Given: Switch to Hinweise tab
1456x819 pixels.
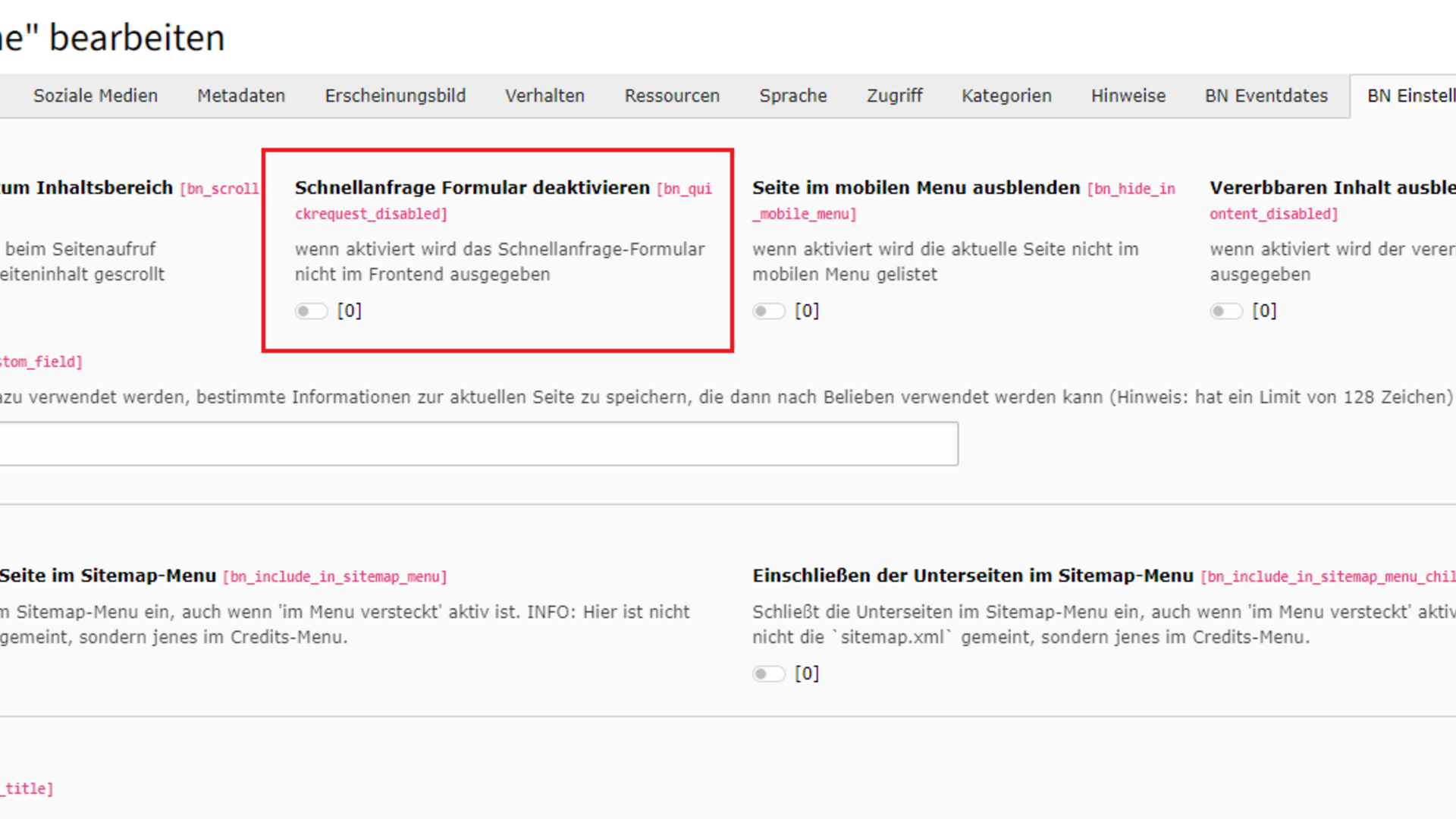Looking at the screenshot, I should point(1128,96).
